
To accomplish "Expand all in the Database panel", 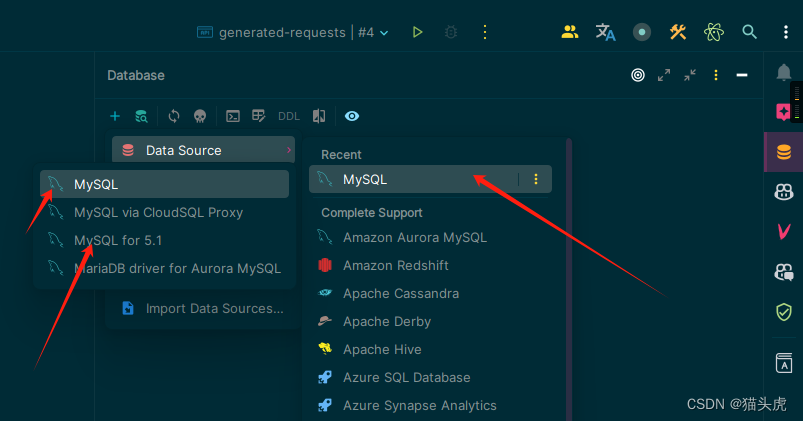I will click(x=664, y=75).
